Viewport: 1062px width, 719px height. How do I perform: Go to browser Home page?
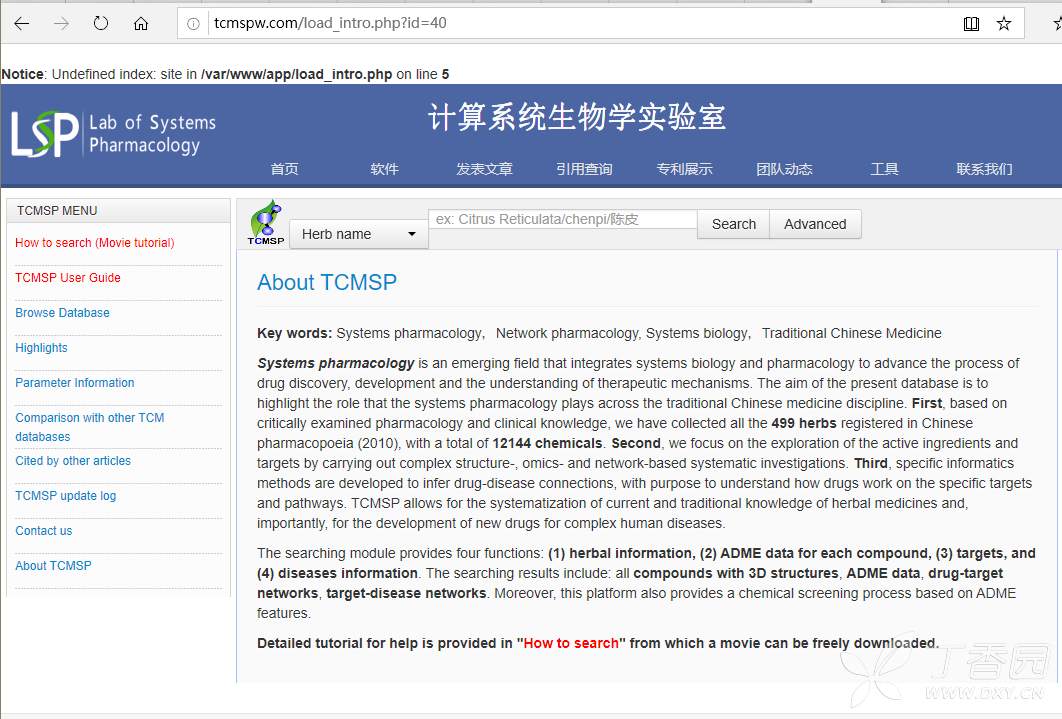coord(141,24)
